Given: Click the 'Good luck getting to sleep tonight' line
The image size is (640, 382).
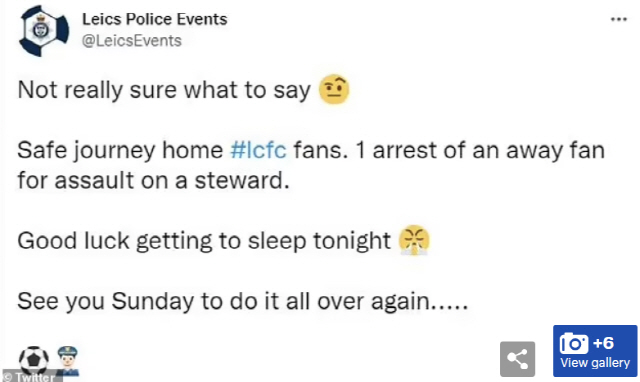Looking at the screenshot, I should click(204, 241).
